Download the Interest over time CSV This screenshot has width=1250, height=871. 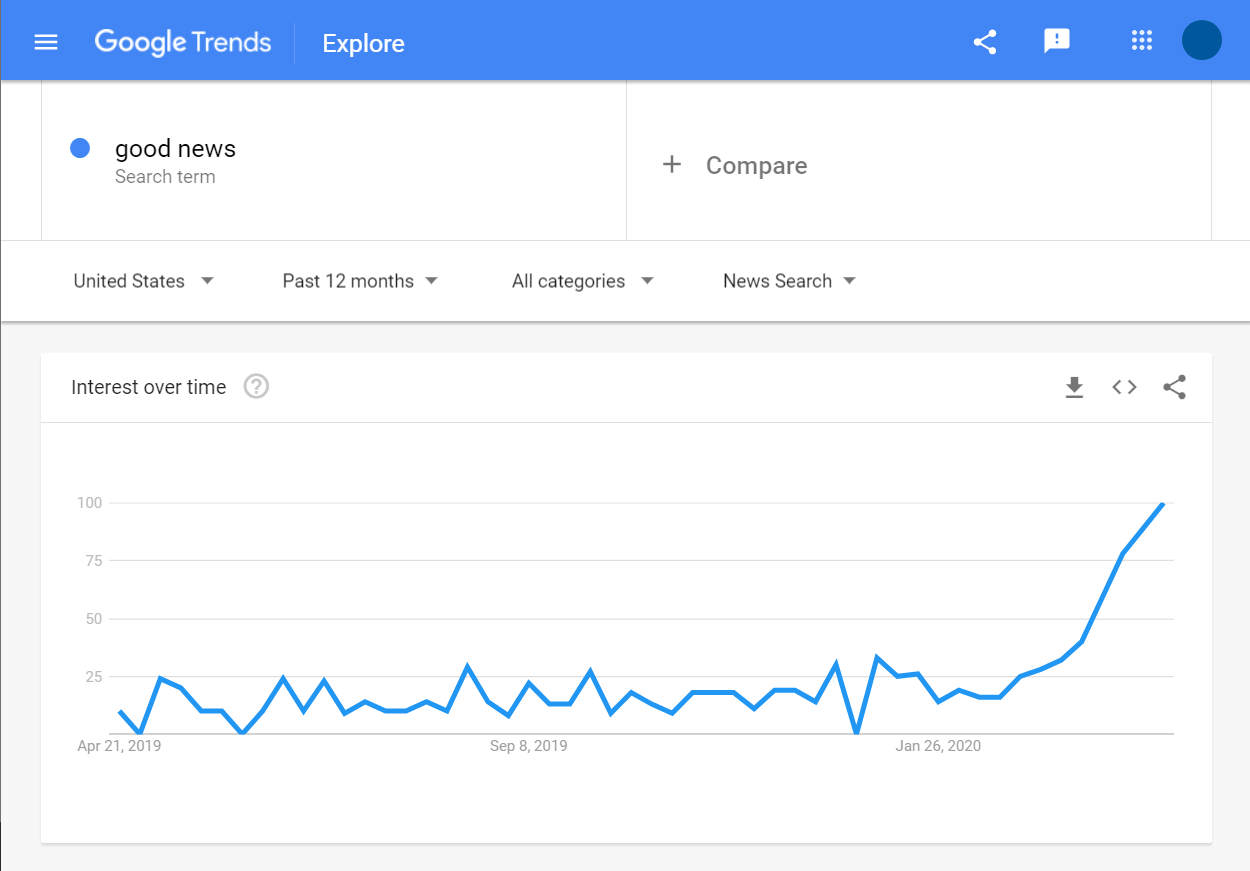[x=1075, y=387]
